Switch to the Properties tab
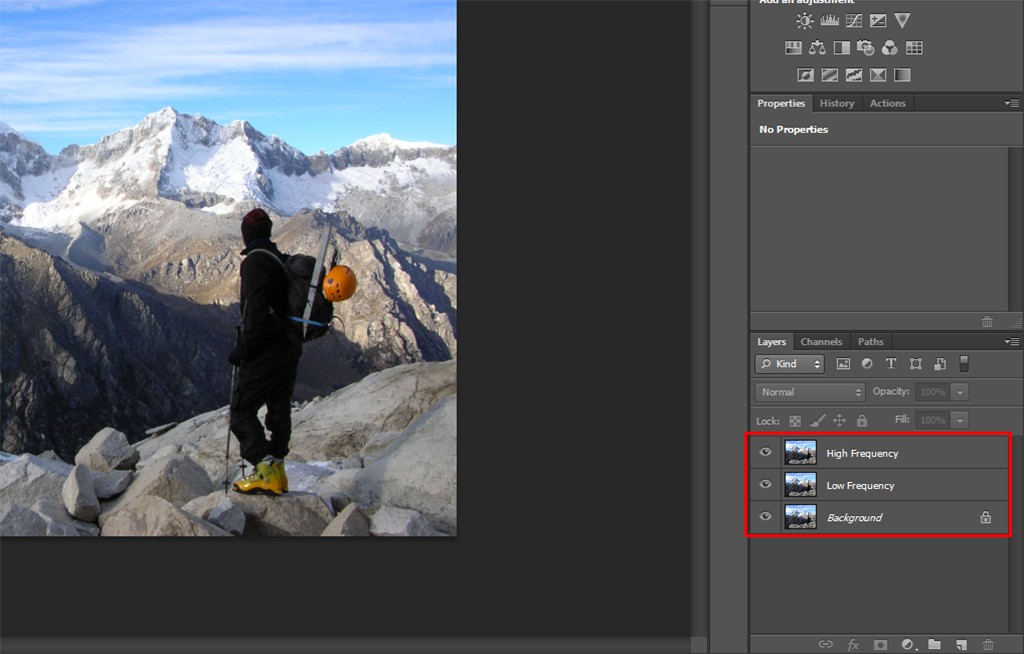 tap(781, 103)
